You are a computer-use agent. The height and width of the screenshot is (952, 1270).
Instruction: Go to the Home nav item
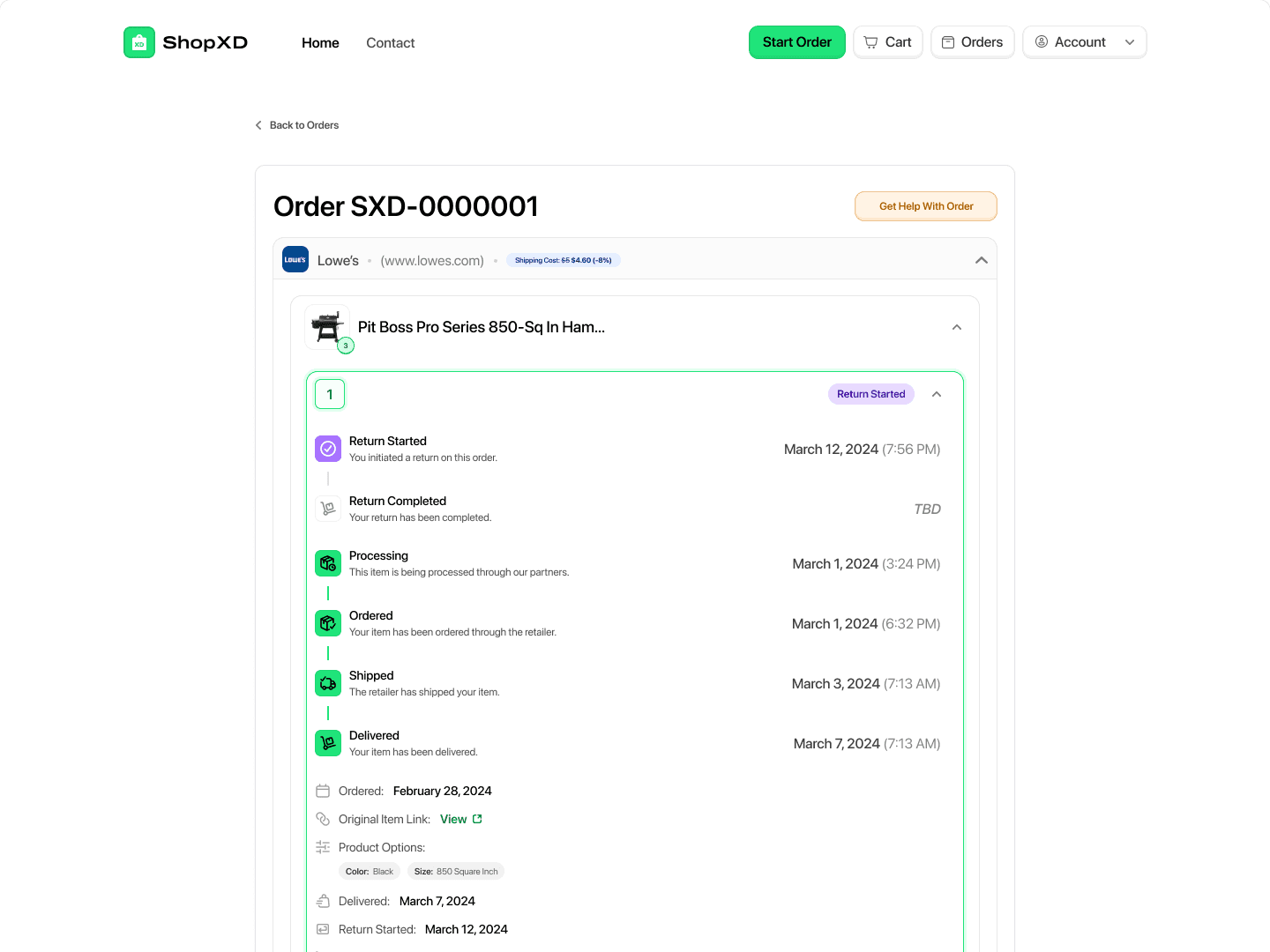tap(320, 42)
